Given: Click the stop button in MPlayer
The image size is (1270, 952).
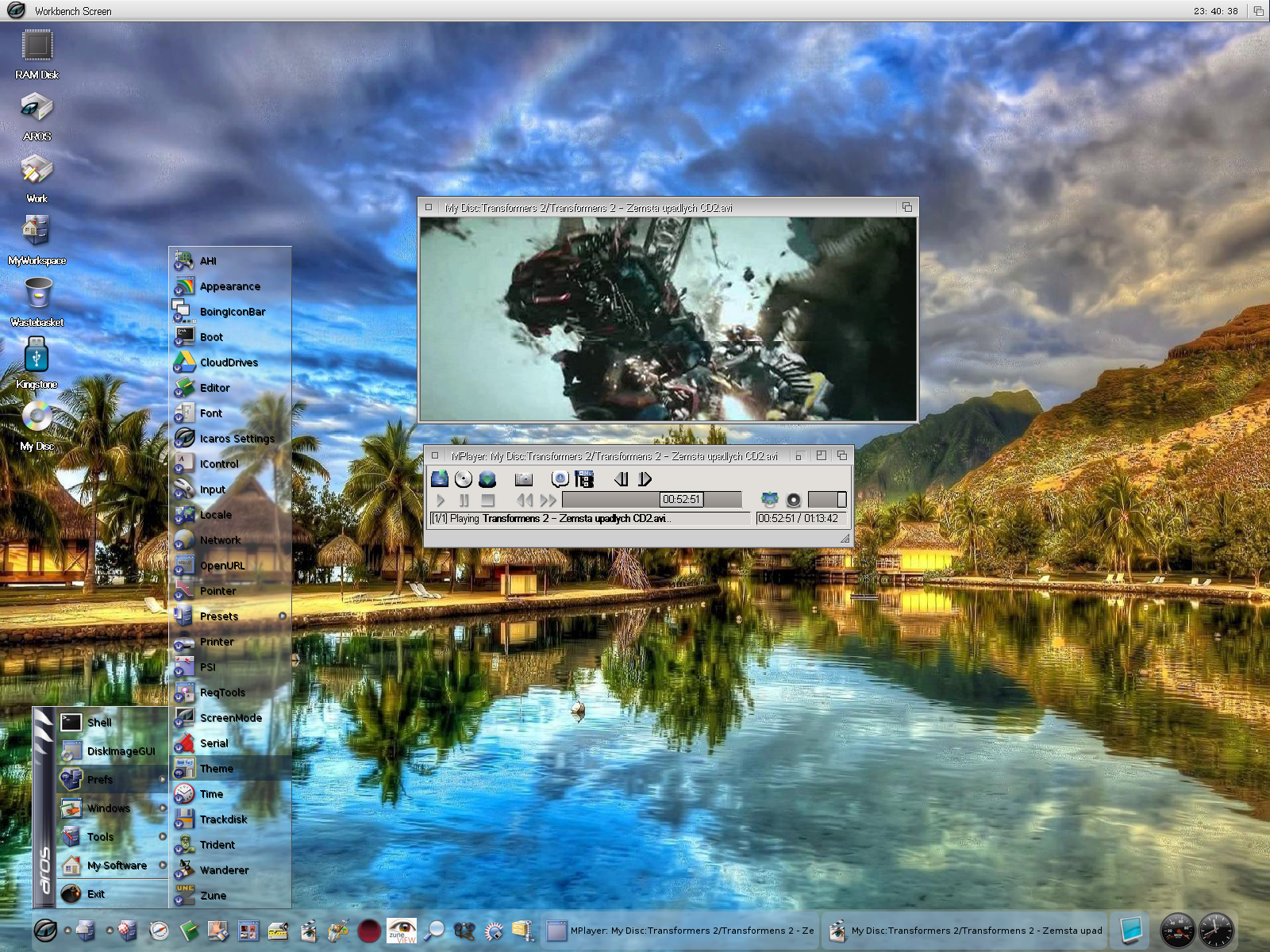Looking at the screenshot, I should tap(488, 500).
